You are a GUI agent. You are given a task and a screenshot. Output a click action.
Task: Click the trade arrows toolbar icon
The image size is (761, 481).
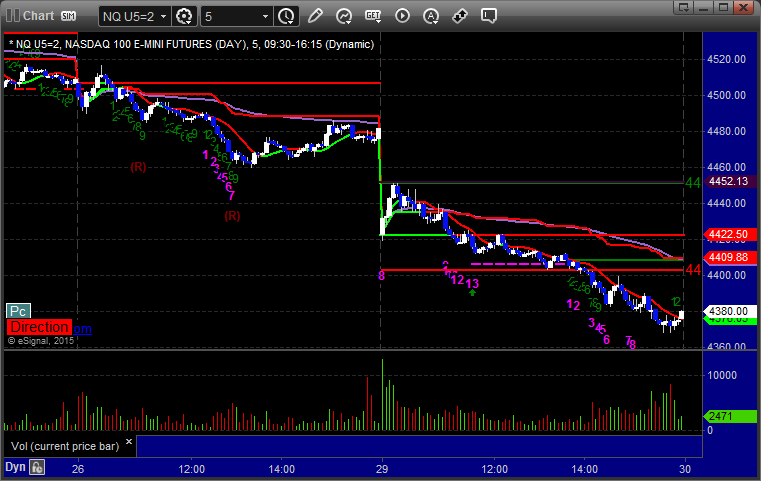(x=460, y=16)
